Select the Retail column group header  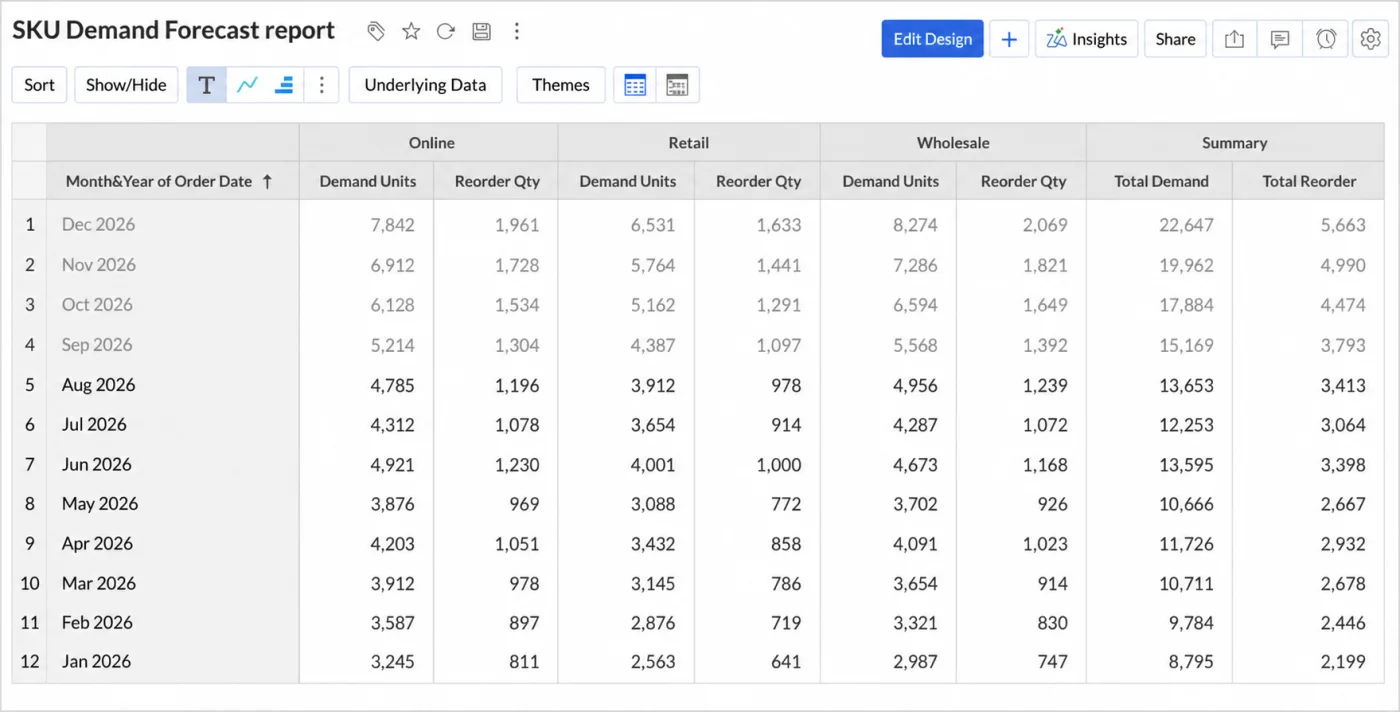(688, 143)
